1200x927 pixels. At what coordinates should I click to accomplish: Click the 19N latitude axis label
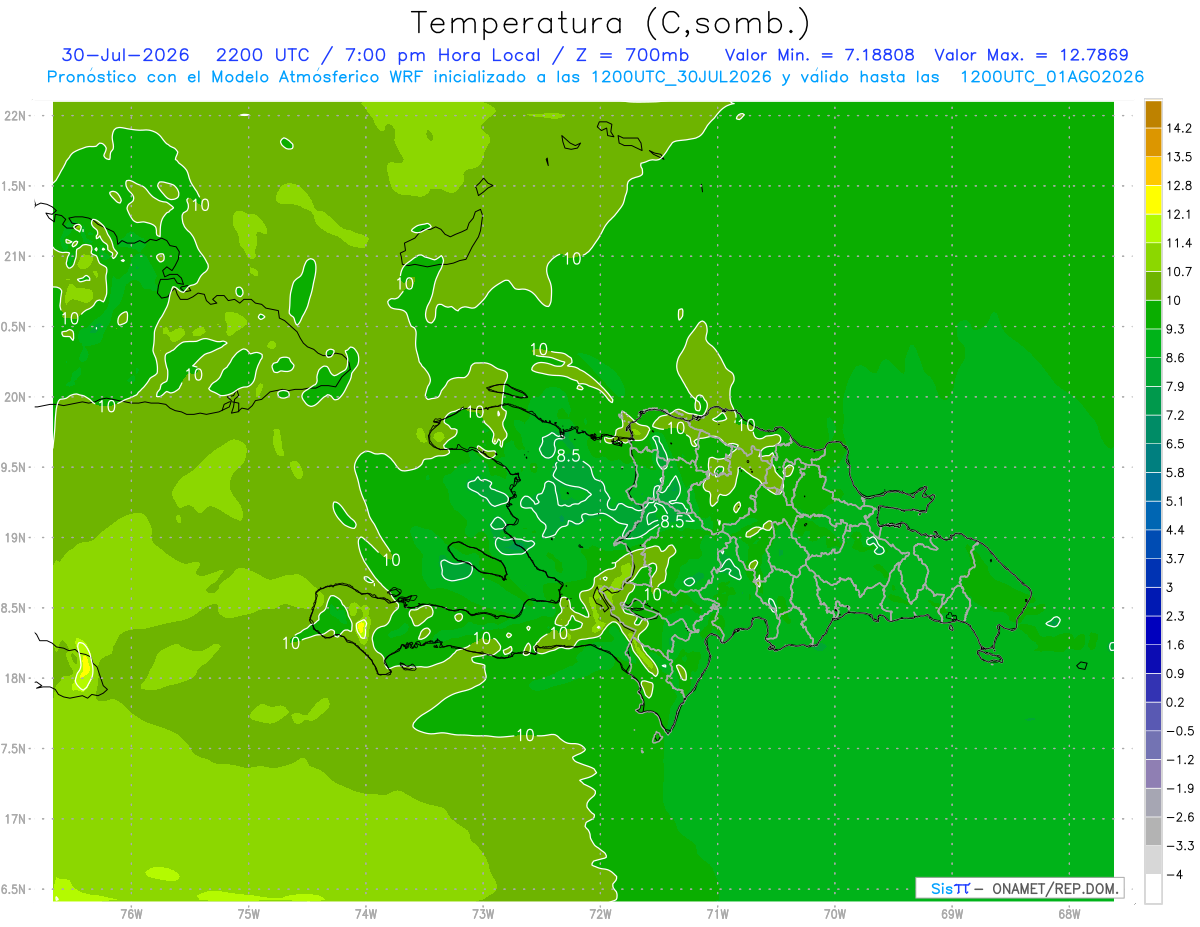pos(15,538)
